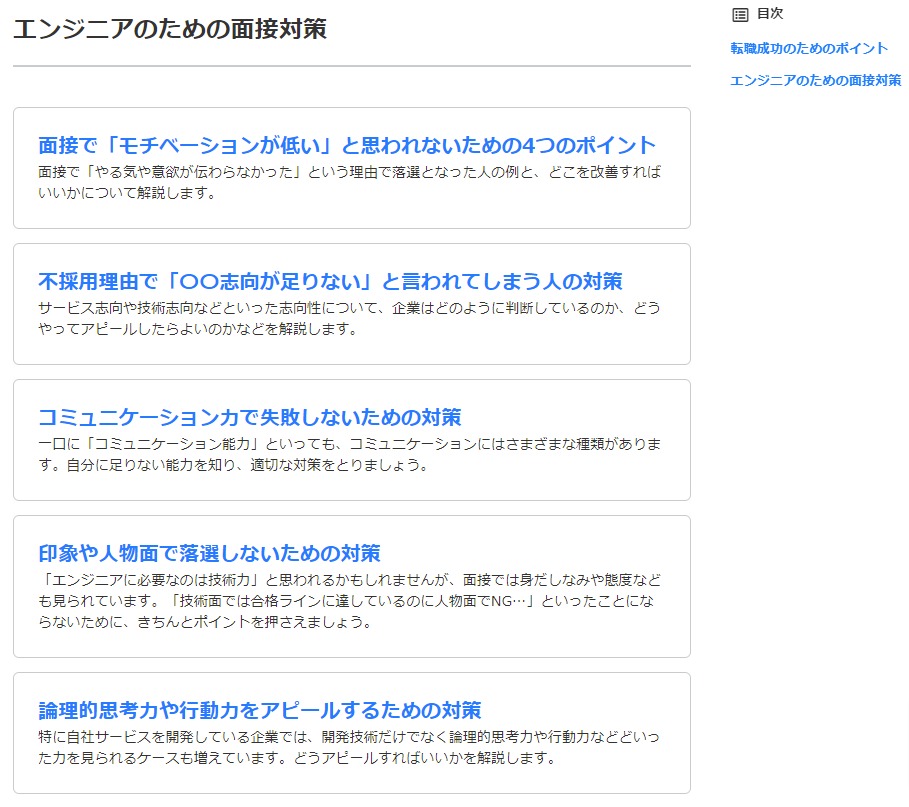Open article 面接で「モチベーションが低い」と思われないための4つのポイント

coord(347,145)
